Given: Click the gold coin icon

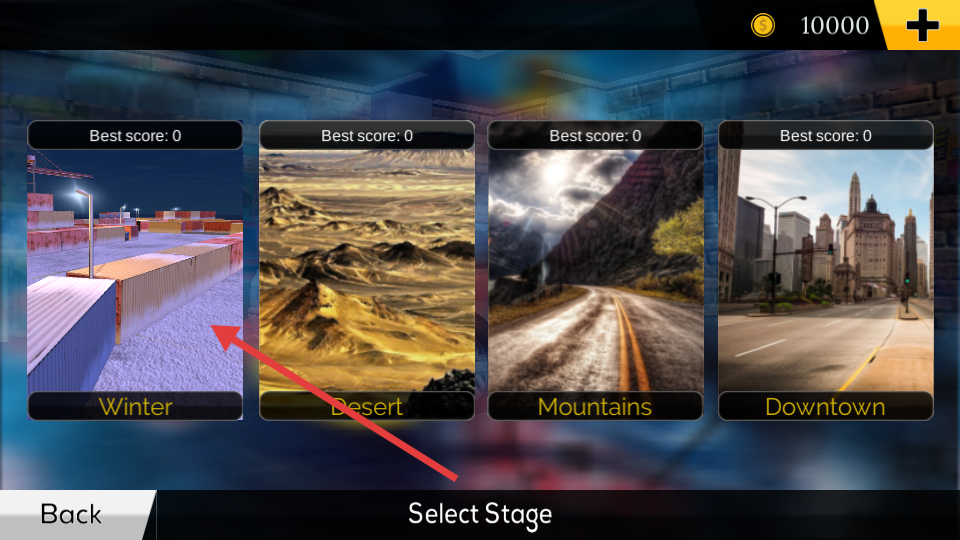Looking at the screenshot, I should (763, 26).
